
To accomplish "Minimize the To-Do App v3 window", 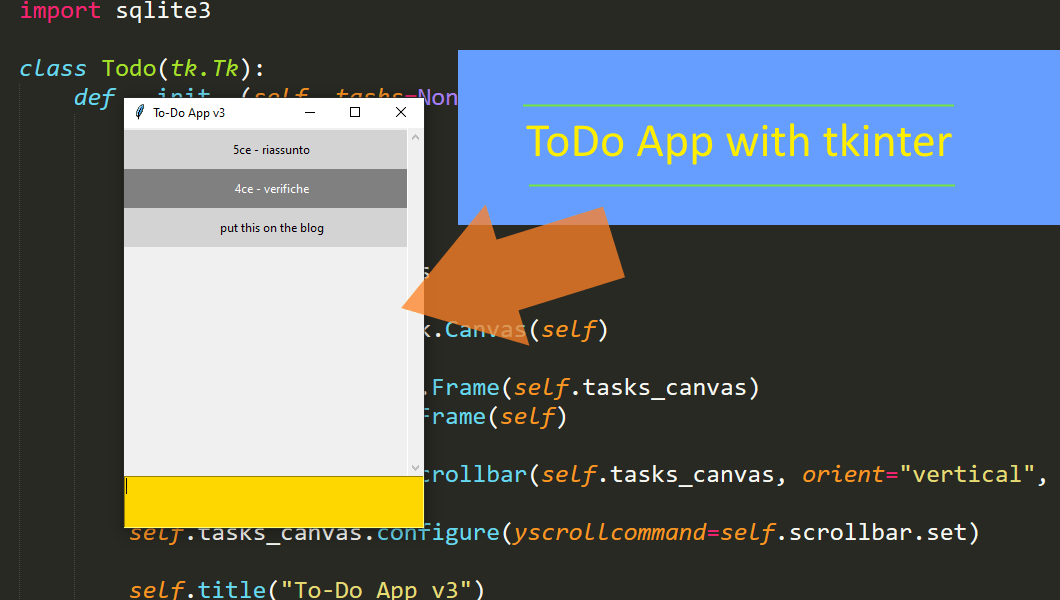I will (x=310, y=112).
